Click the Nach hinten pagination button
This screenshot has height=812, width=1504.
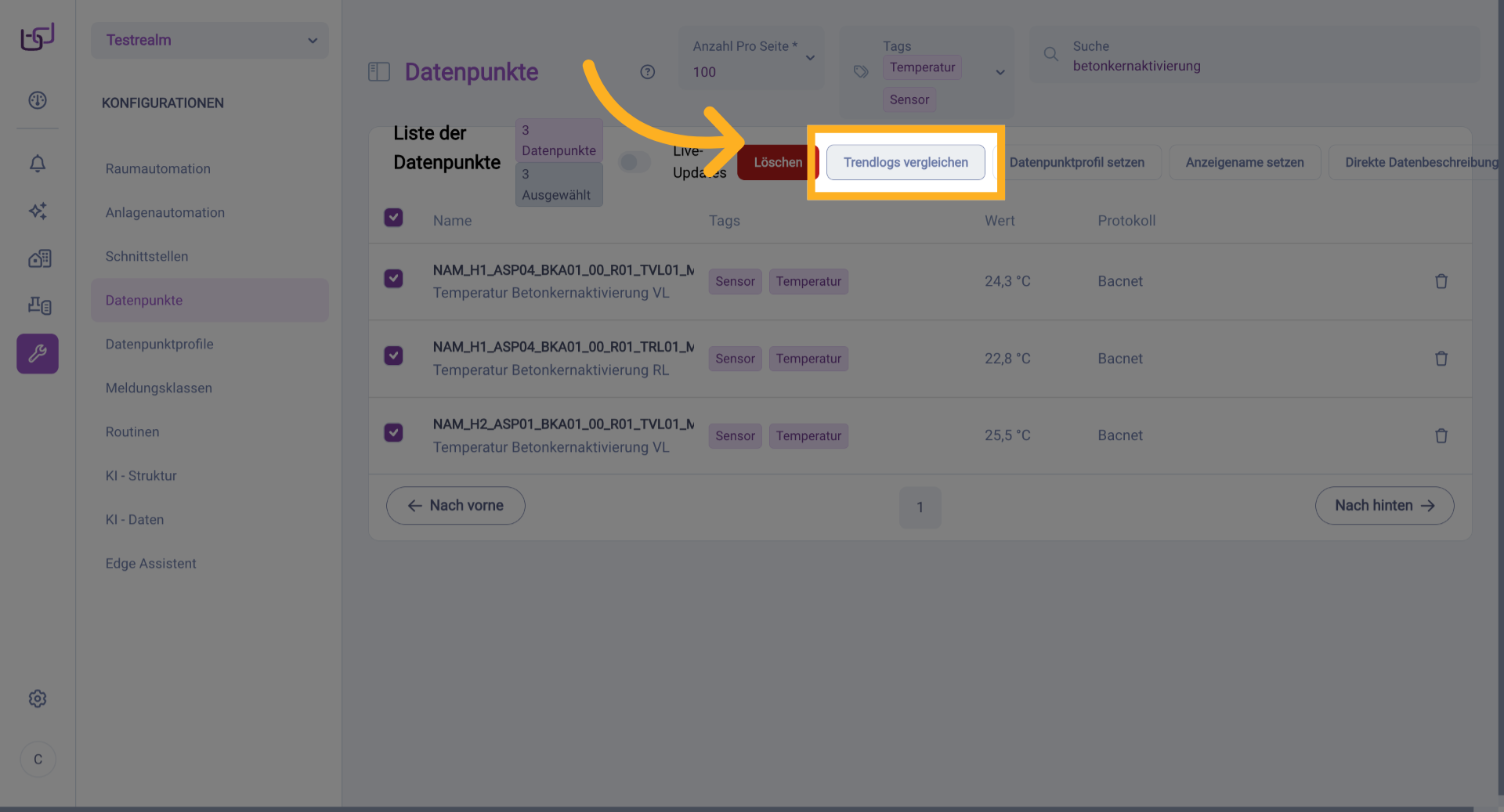[1384, 506]
